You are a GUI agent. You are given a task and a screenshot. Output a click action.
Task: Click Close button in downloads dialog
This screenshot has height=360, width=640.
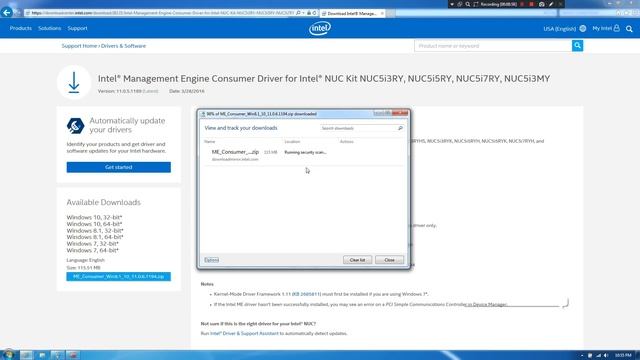click(389, 260)
